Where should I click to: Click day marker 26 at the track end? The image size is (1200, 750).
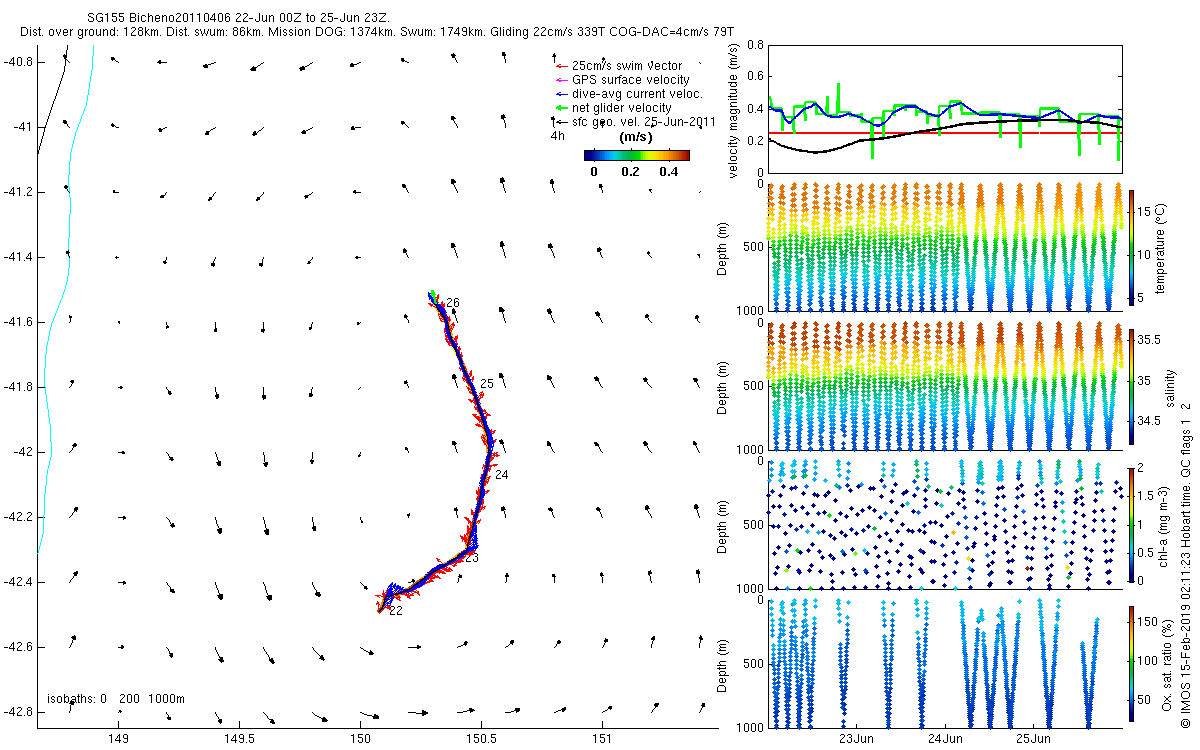coord(453,303)
